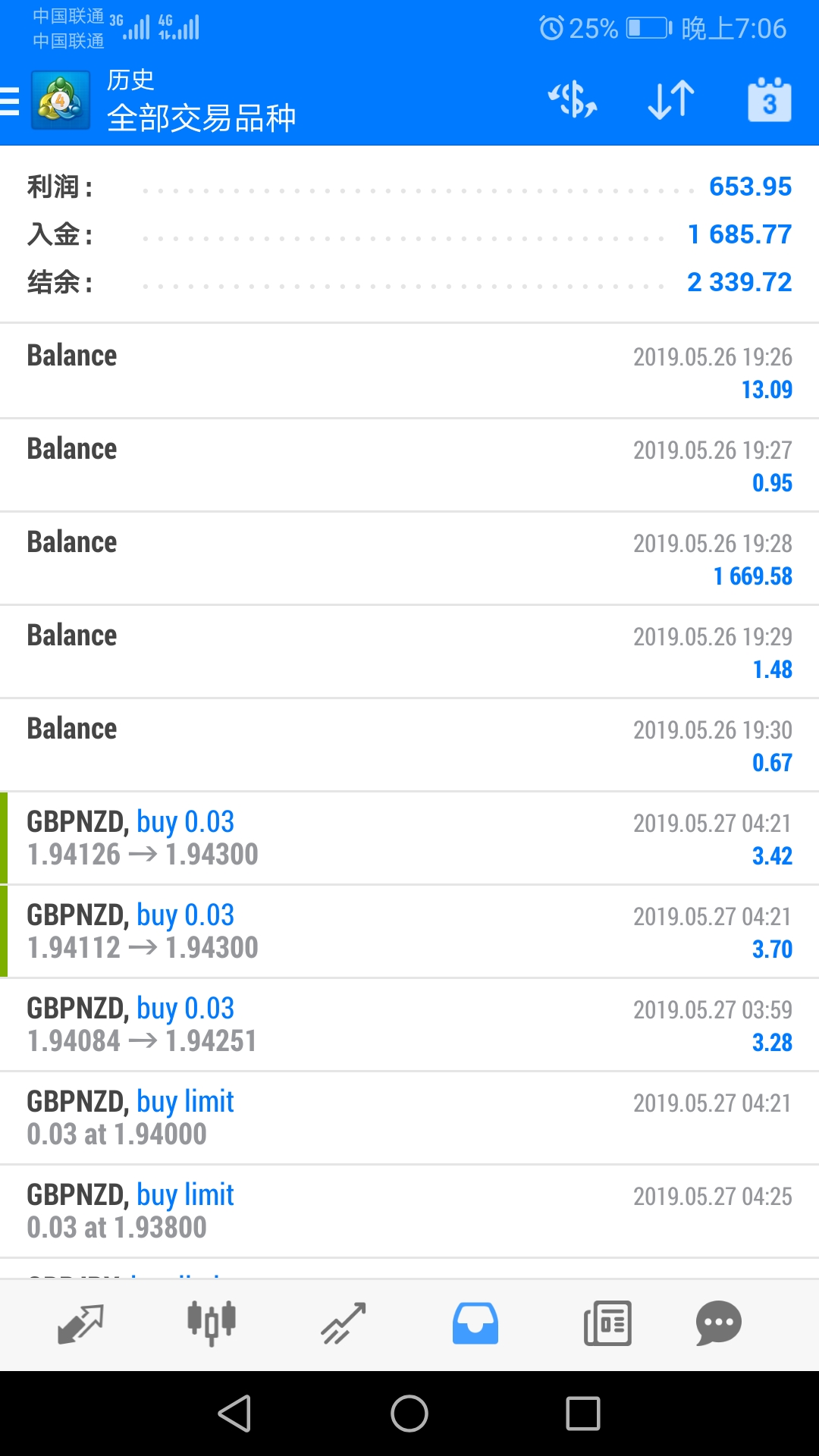Viewport: 819px width, 1456px height.
Task: Select the Balance entry of 1 669.58
Action: (x=409, y=559)
